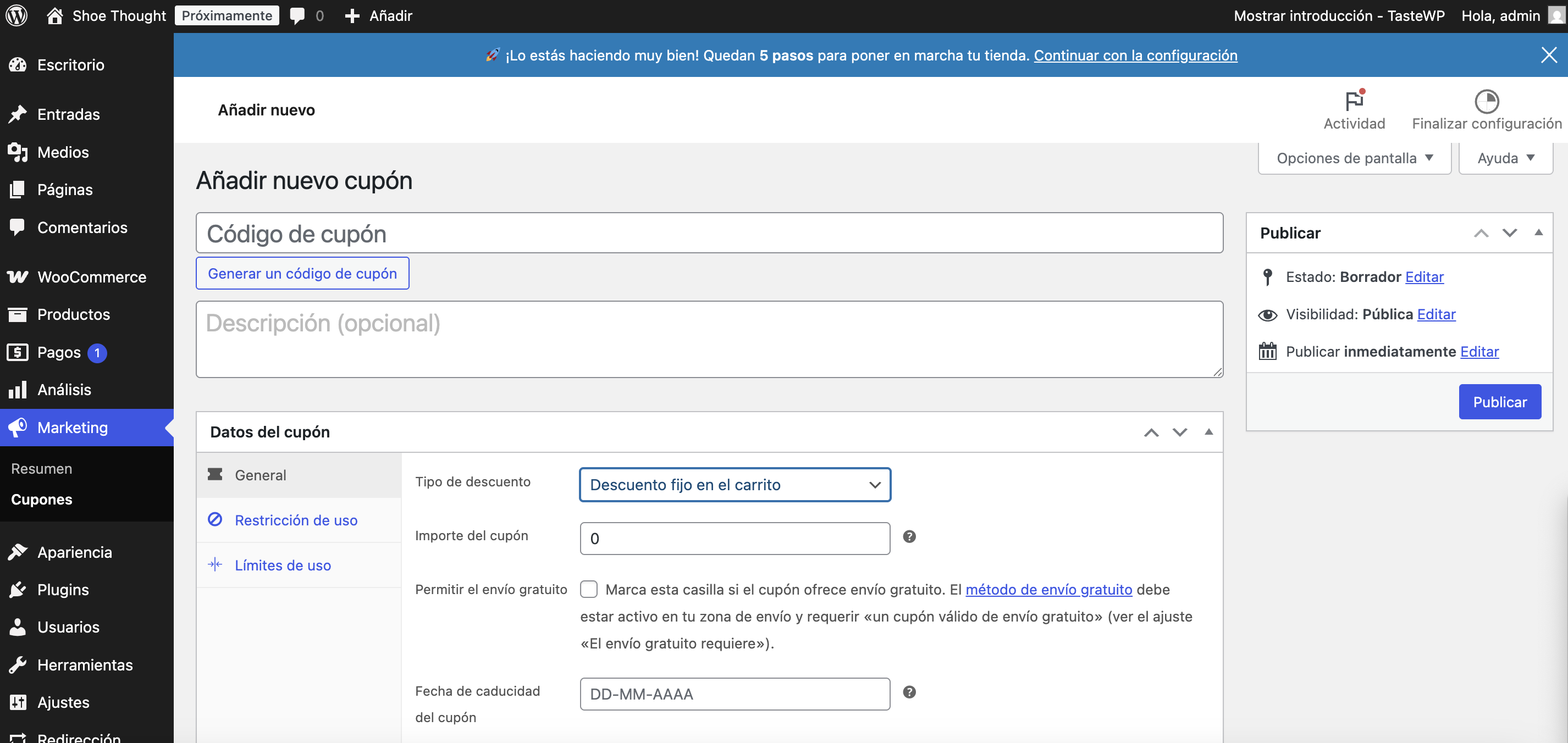
Task: Open the Tipo de descuento dropdown
Action: click(x=735, y=484)
